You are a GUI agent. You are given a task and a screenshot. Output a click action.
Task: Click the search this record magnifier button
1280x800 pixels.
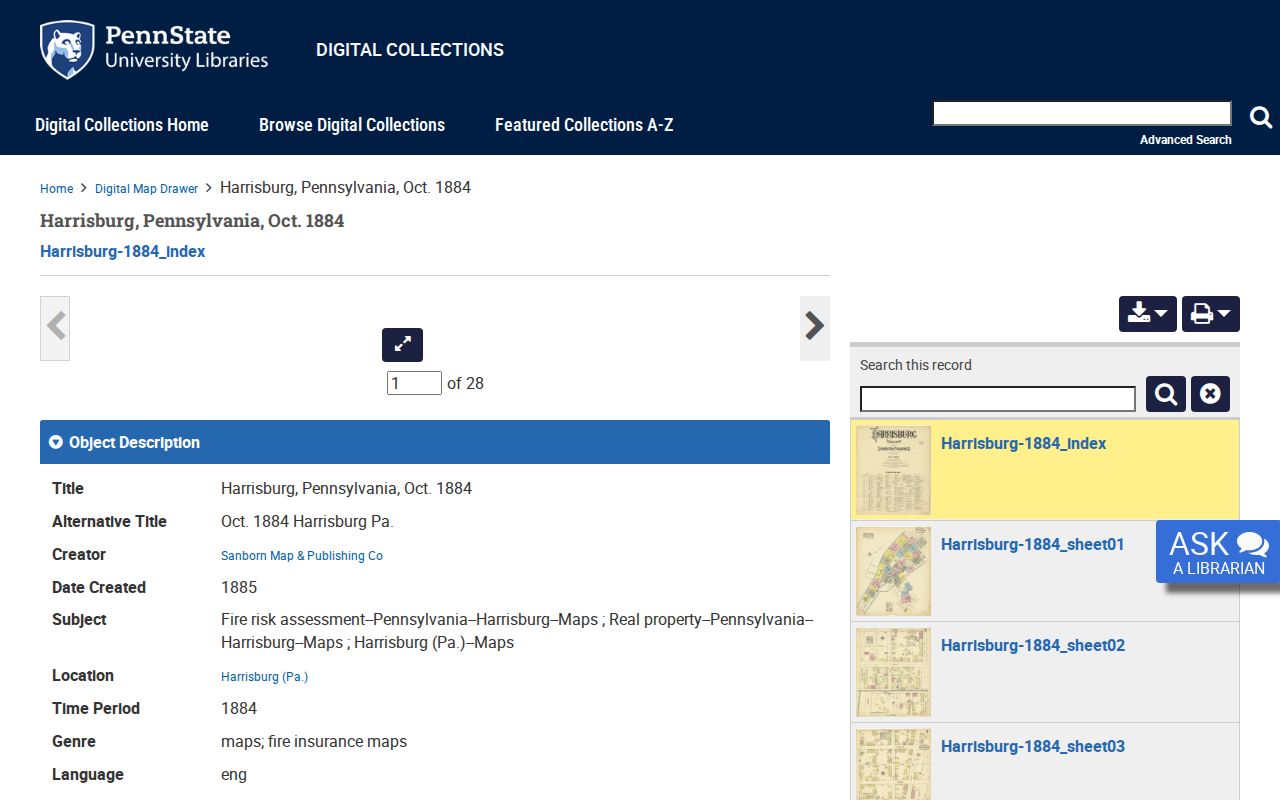tap(1166, 394)
